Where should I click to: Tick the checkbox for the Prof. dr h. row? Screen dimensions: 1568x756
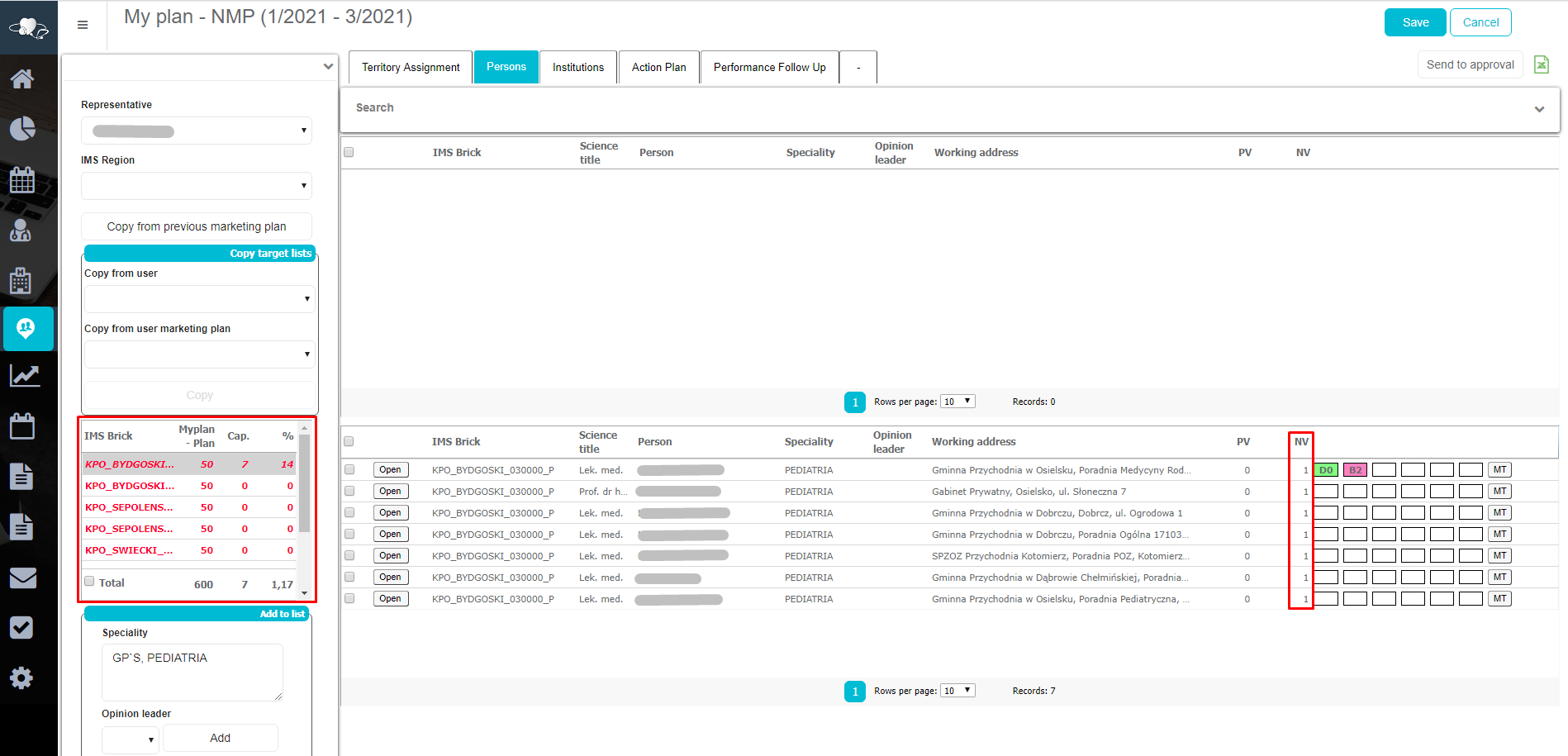click(349, 491)
